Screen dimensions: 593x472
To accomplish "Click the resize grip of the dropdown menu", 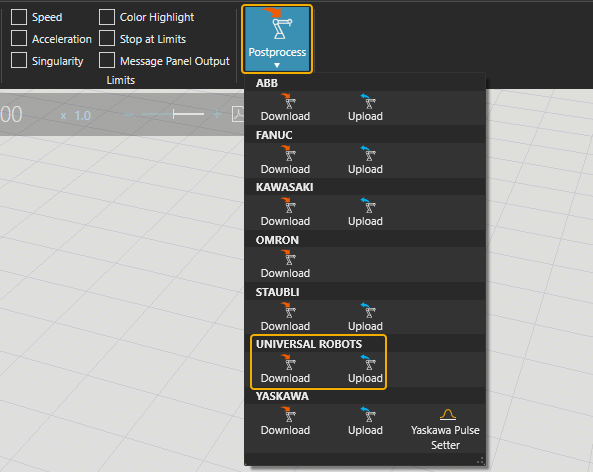I will (480, 461).
